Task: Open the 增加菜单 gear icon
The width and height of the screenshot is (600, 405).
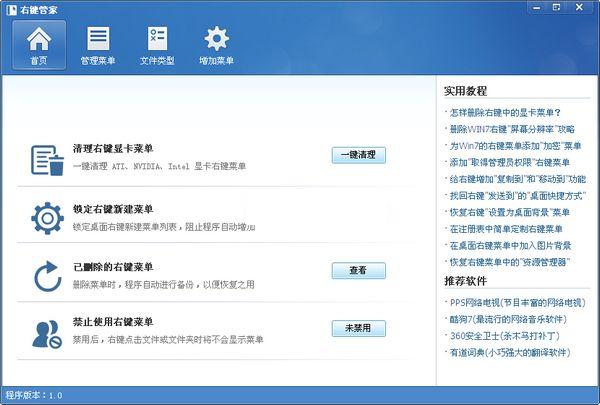Action: point(216,40)
